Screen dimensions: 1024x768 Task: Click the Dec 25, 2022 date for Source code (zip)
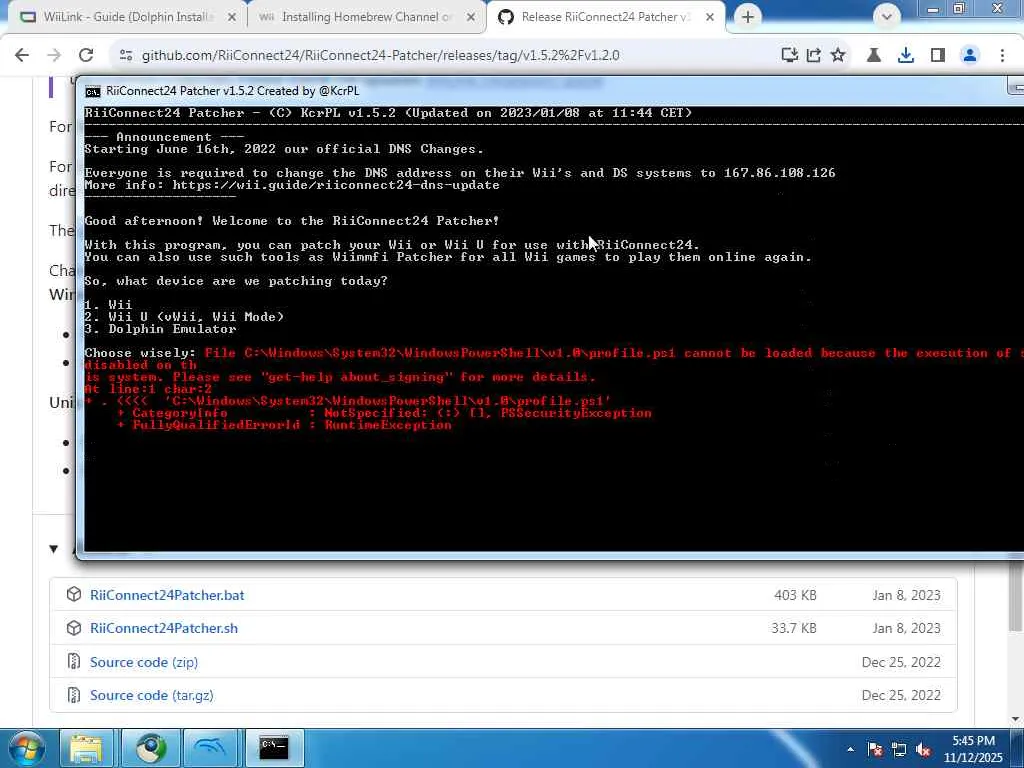pos(901,662)
